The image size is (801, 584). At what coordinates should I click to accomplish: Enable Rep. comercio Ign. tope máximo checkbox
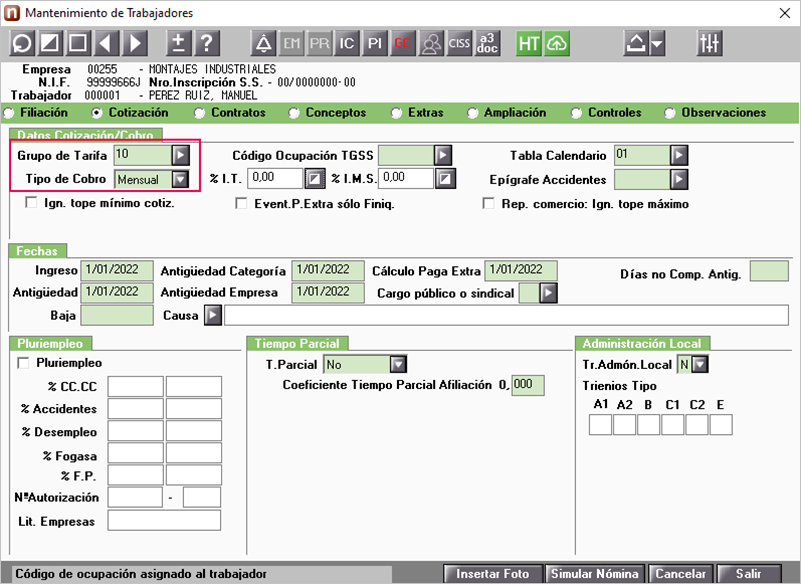coord(488,203)
